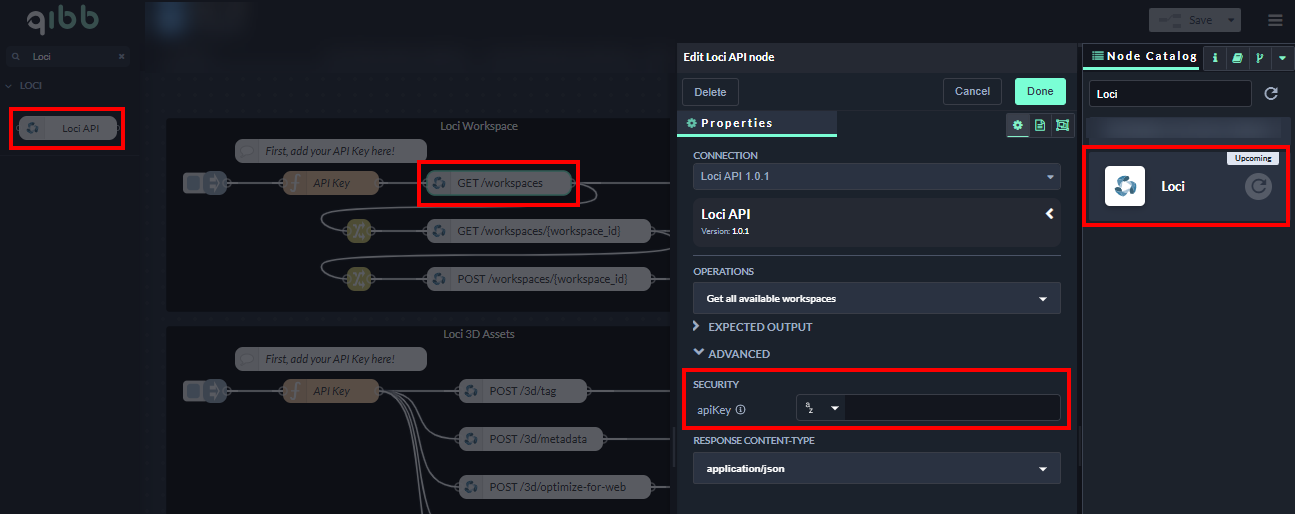Open the node appearance icon

(1061, 125)
